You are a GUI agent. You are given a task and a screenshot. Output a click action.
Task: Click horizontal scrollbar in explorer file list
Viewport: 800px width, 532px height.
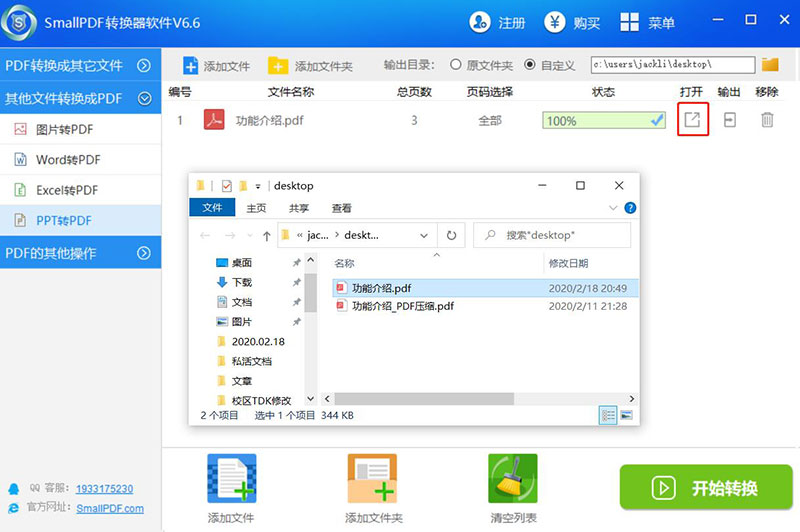424,398
